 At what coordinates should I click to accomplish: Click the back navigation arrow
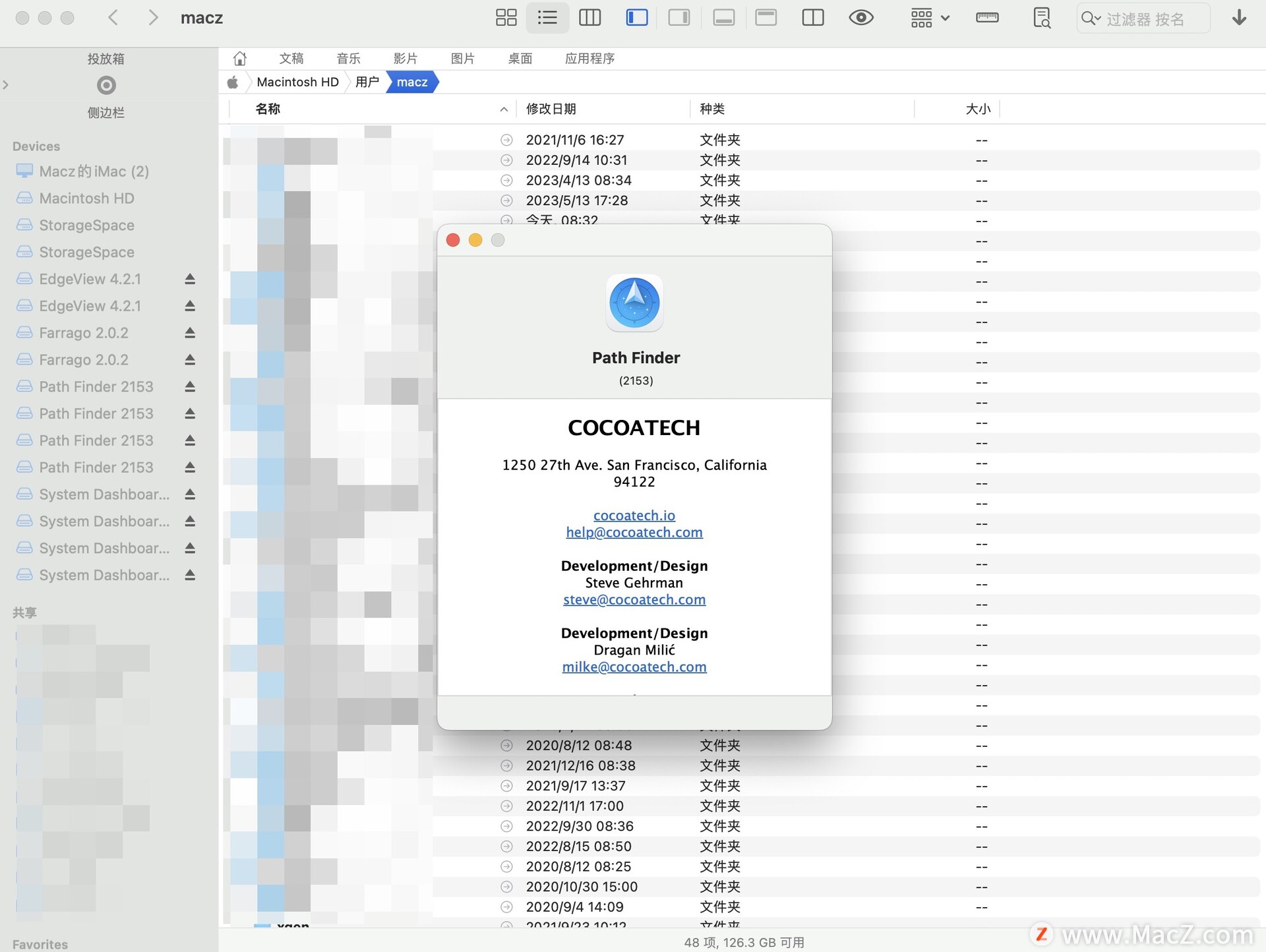[113, 18]
